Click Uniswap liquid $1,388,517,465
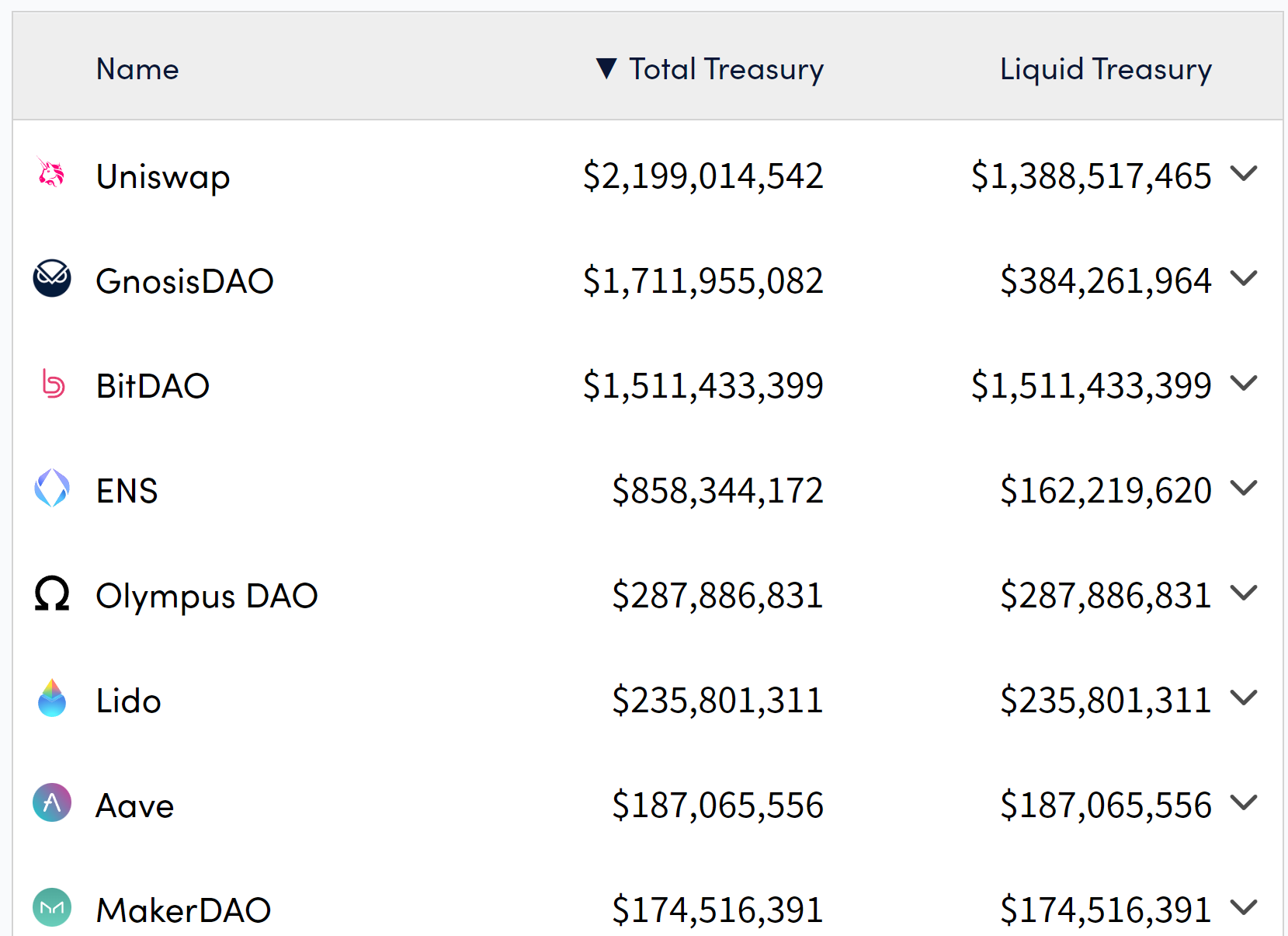 point(1091,176)
